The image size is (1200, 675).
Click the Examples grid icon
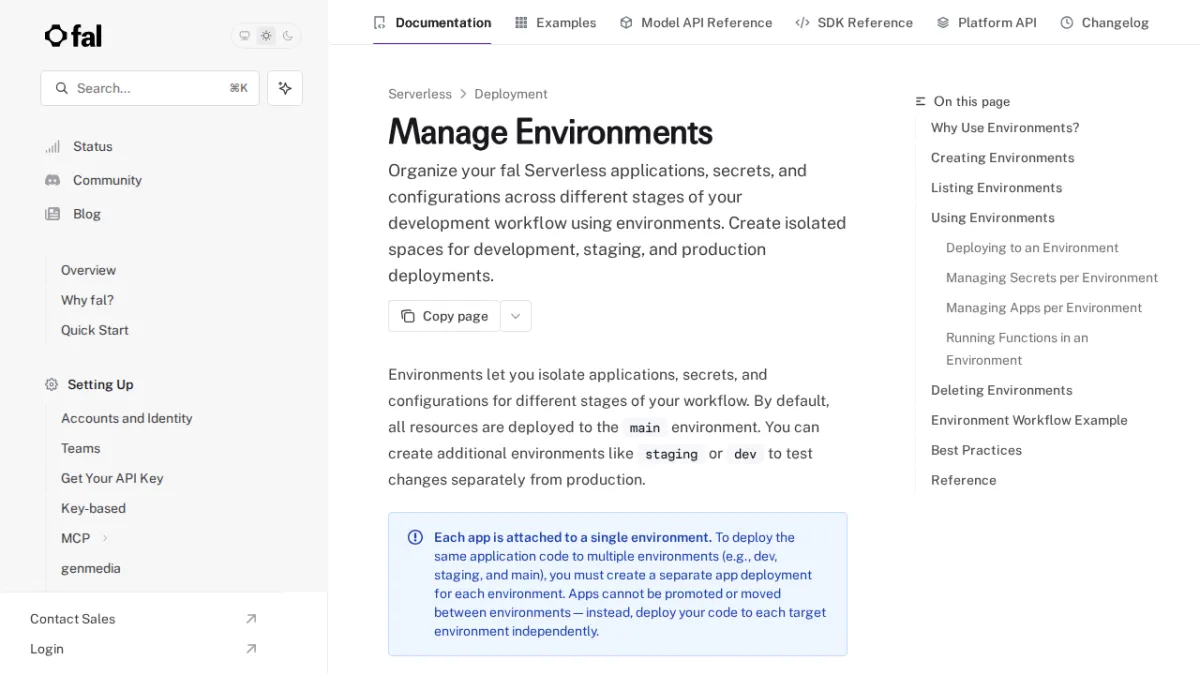pos(521,22)
